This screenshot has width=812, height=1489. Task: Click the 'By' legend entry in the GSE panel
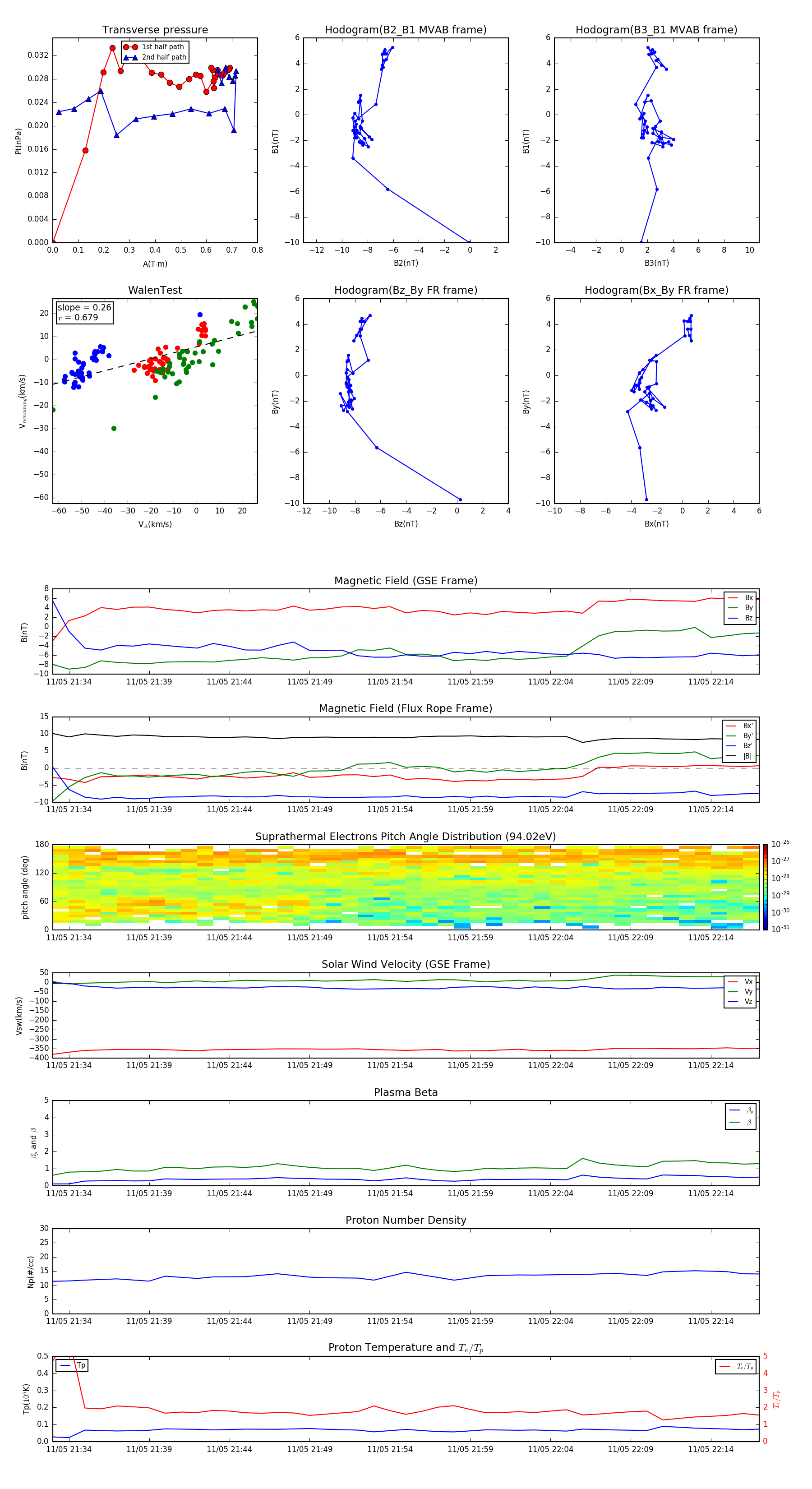[x=741, y=607]
